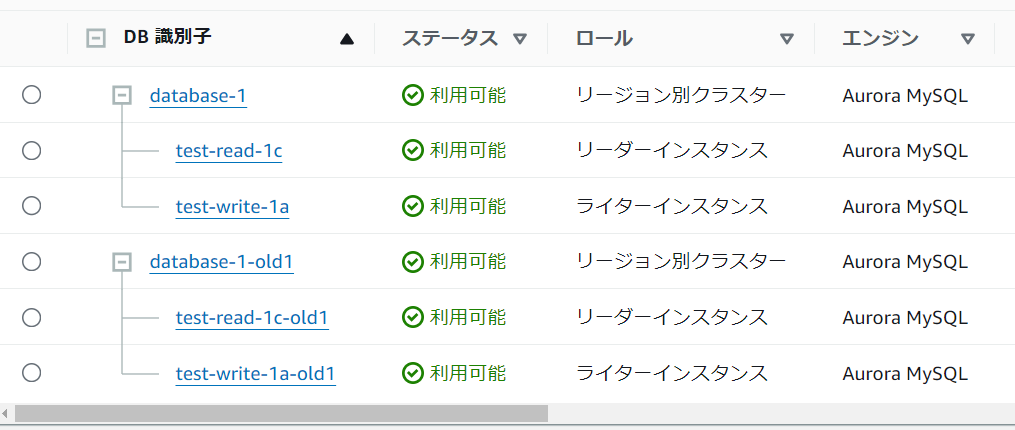The height and width of the screenshot is (430, 1015).
Task: Sort ascending by DB 識別子 arrow
Action: point(346,39)
